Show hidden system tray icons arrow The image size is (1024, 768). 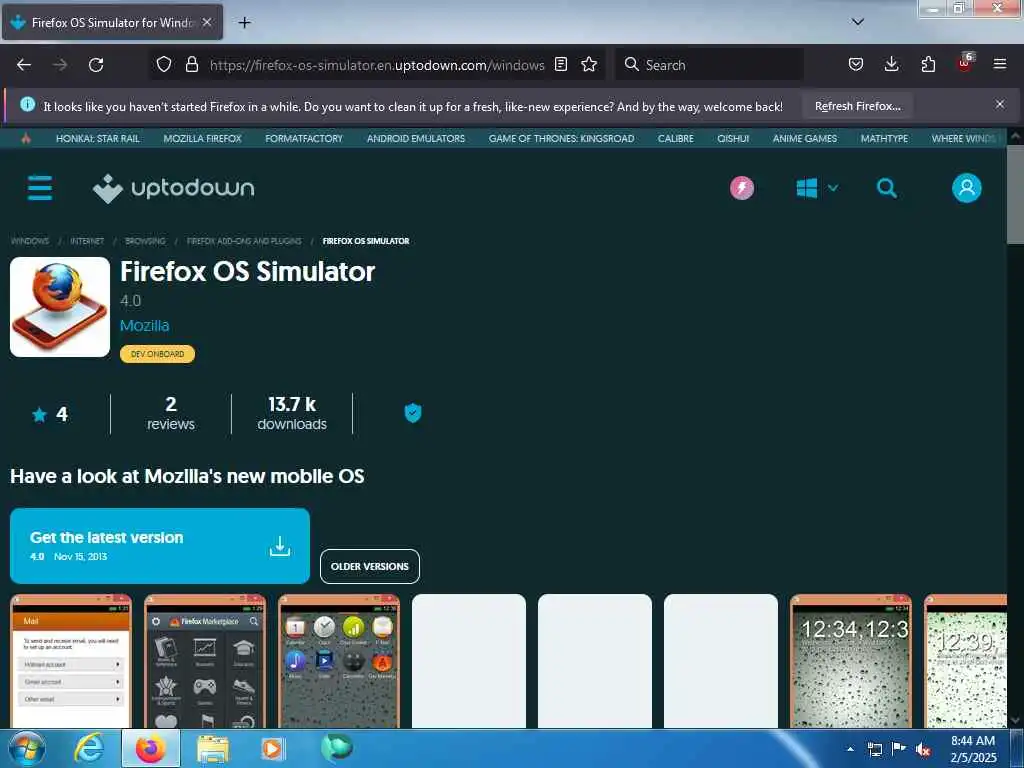pos(850,749)
